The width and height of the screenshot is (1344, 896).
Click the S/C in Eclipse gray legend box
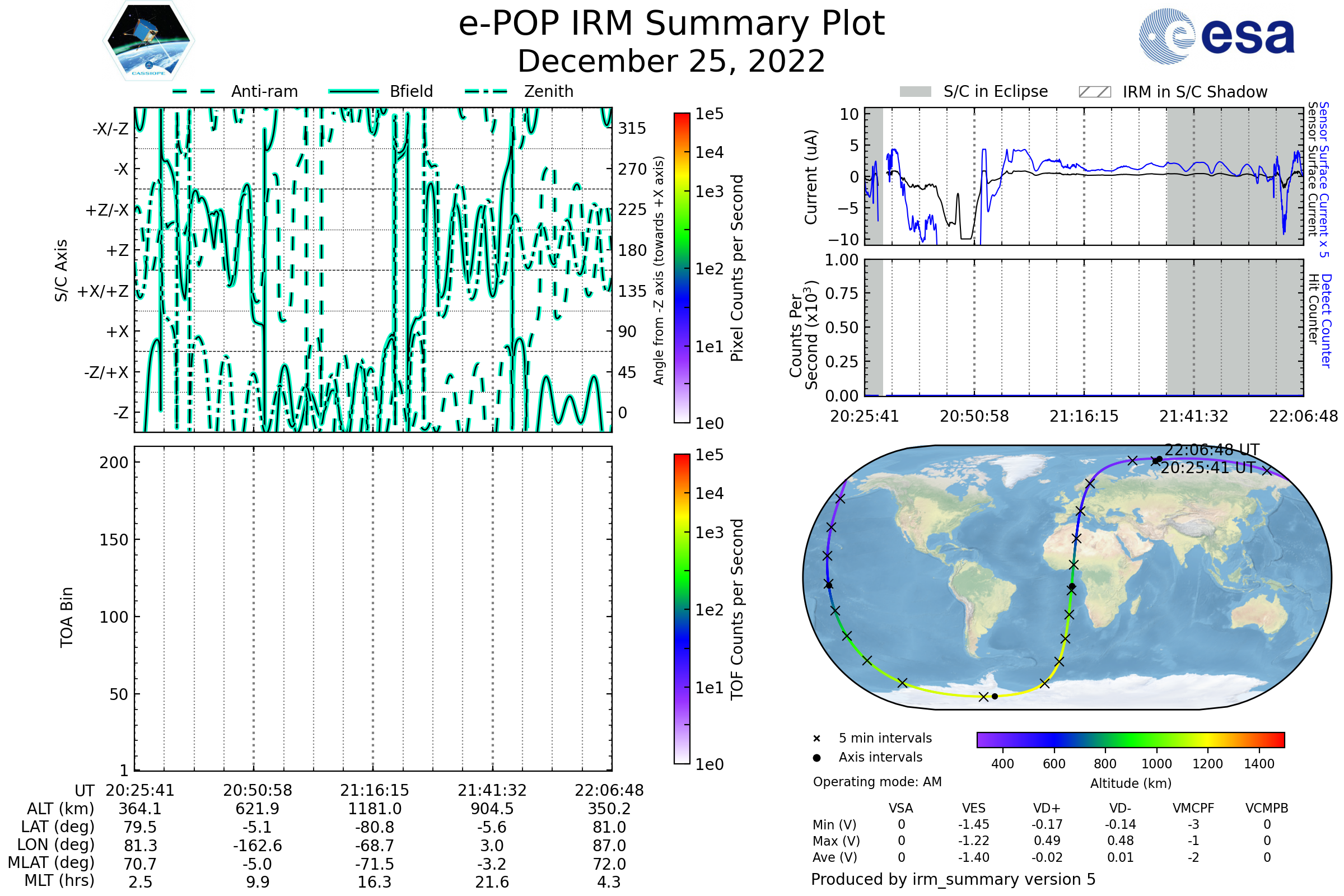(x=915, y=92)
